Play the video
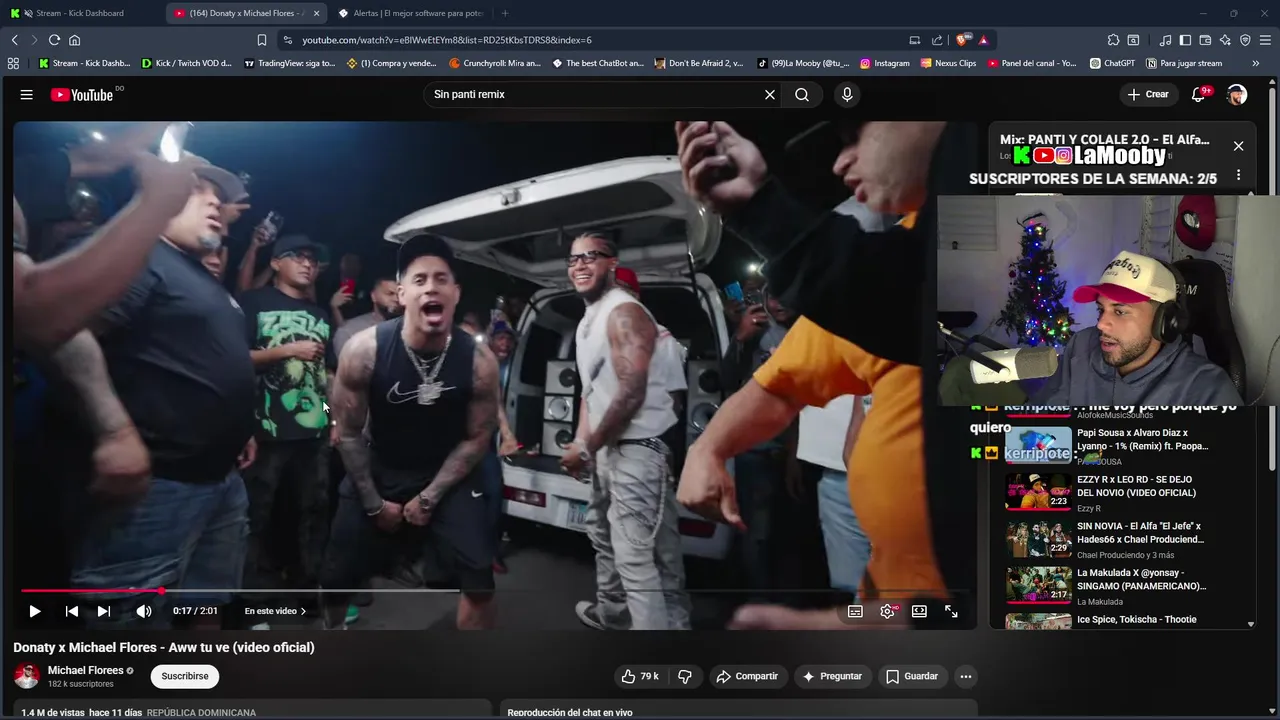The height and width of the screenshot is (720, 1280). point(34,611)
